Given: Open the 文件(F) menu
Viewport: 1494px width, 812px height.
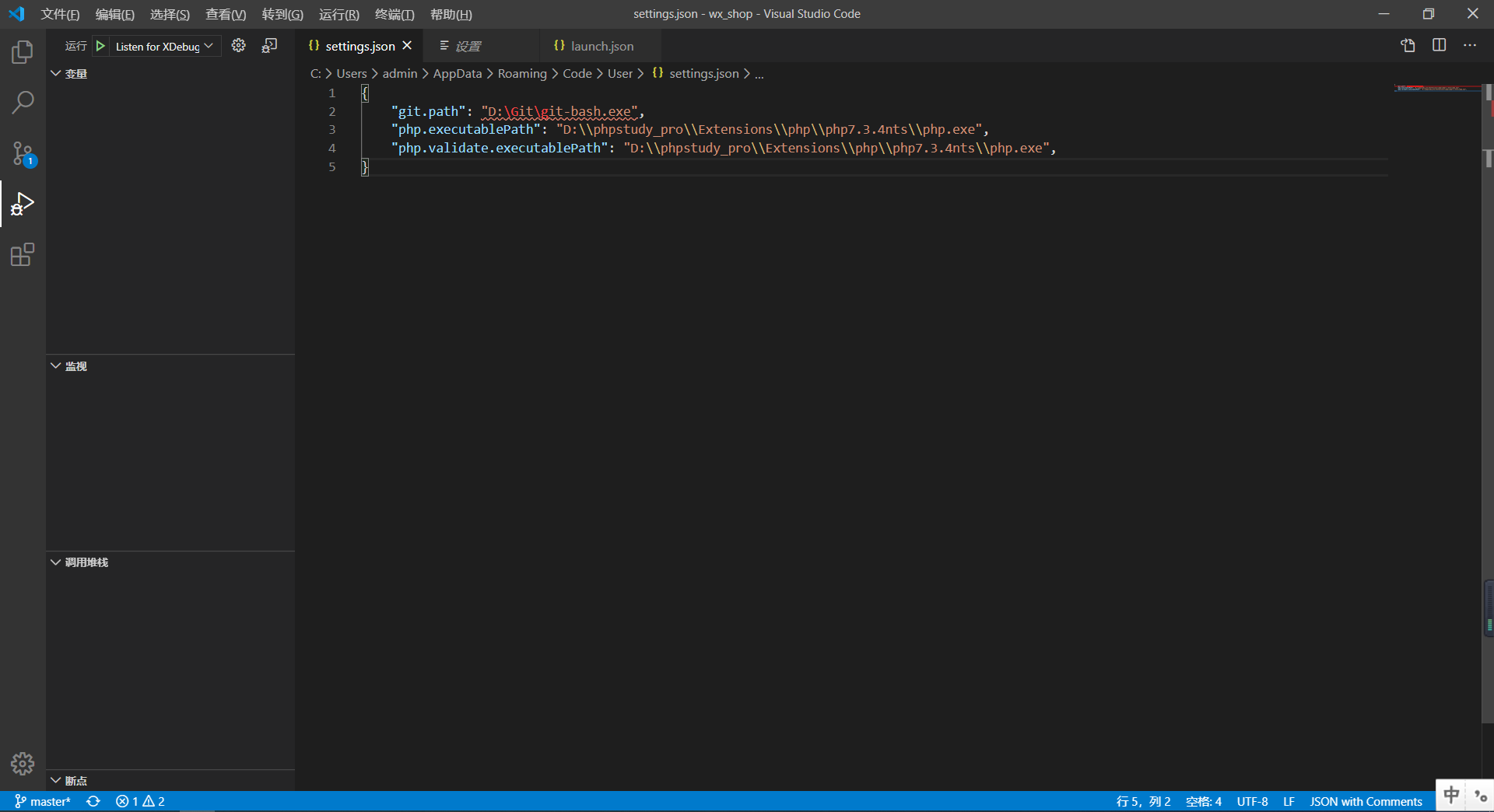Looking at the screenshot, I should (60, 14).
